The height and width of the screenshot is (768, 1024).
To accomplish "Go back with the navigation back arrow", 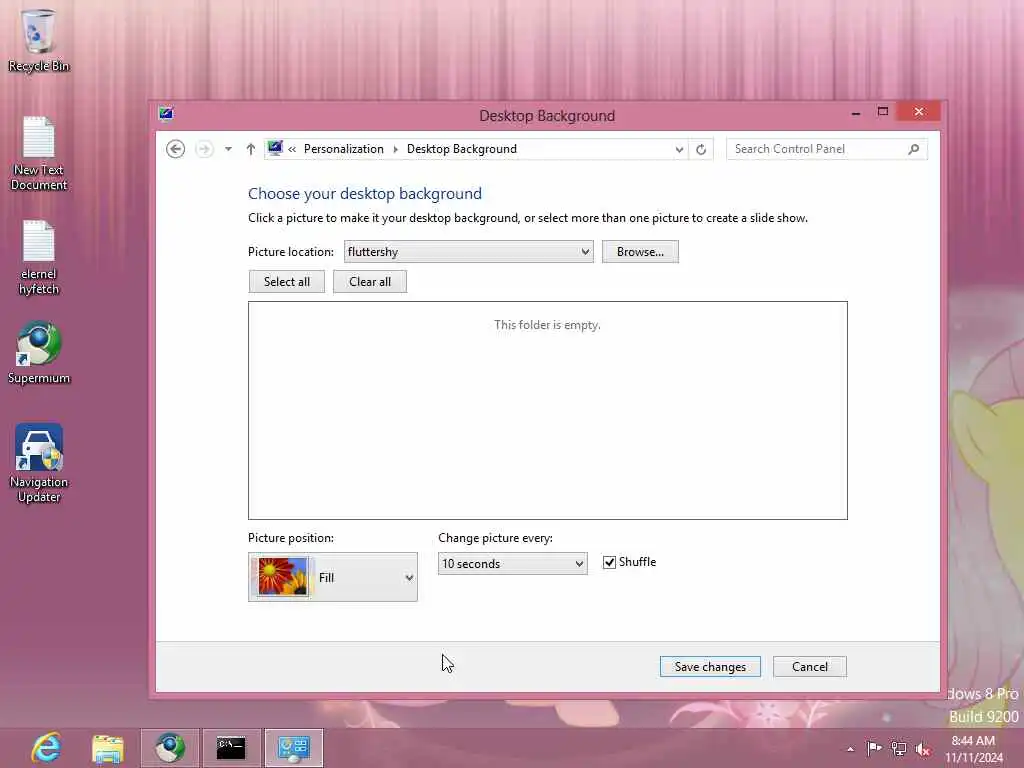I will 175,149.
